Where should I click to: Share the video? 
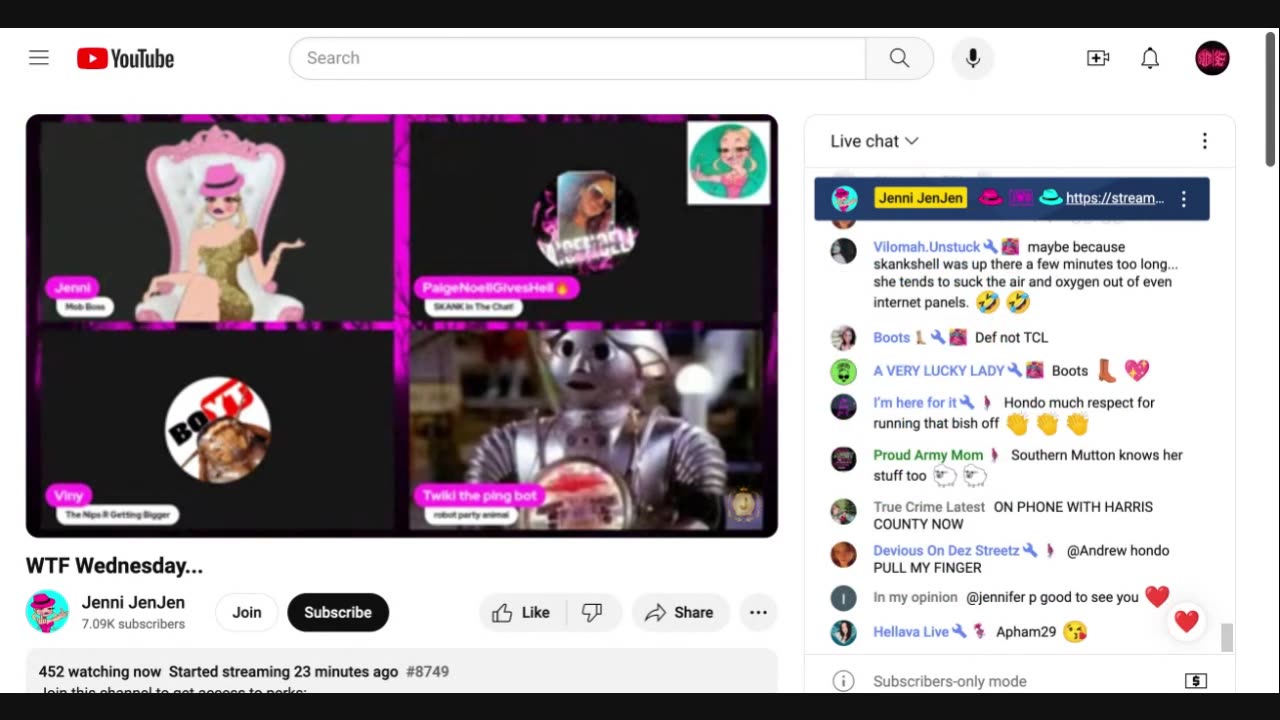tap(679, 612)
